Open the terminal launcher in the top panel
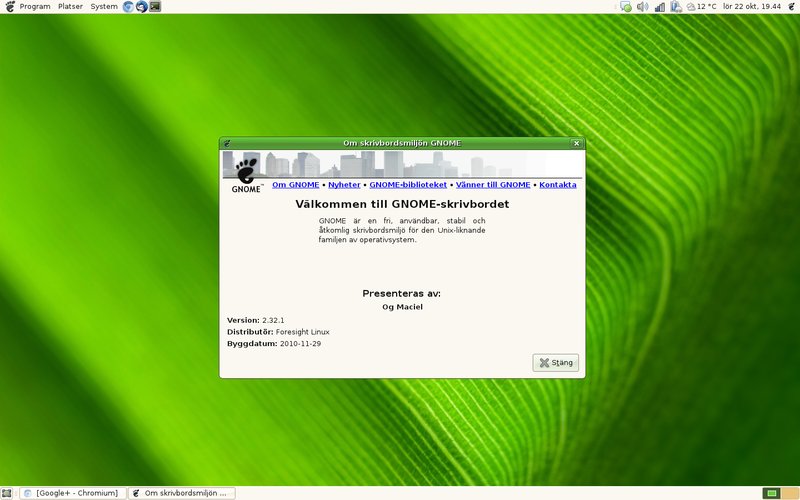 coord(155,7)
